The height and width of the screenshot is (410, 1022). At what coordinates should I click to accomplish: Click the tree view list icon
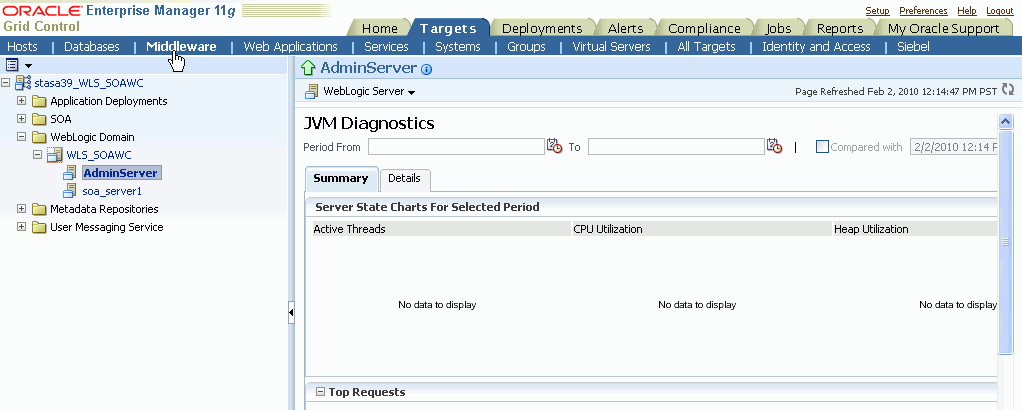click(x=12, y=65)
